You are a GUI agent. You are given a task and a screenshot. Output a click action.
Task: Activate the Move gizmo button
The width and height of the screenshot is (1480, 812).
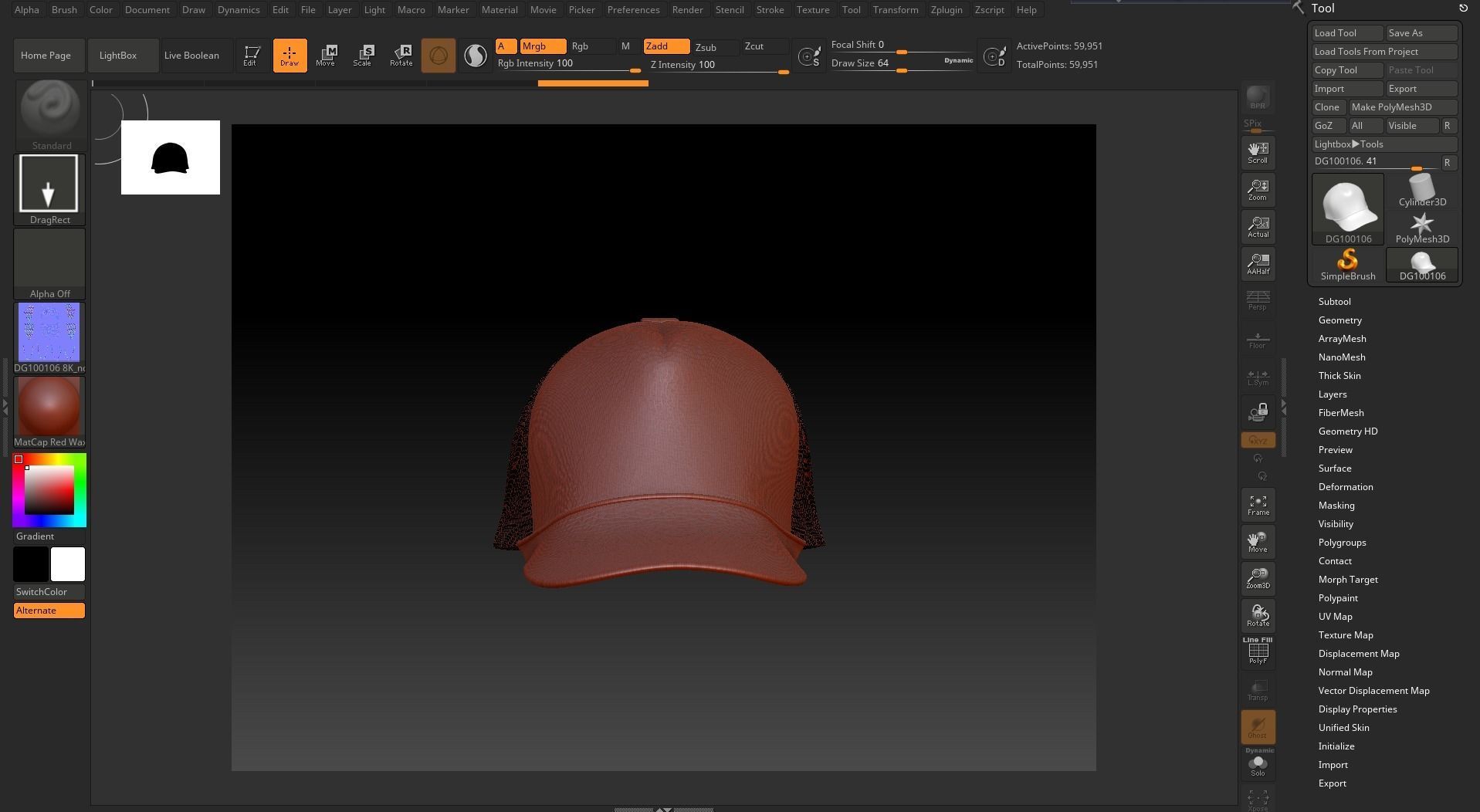coord(326,56)
